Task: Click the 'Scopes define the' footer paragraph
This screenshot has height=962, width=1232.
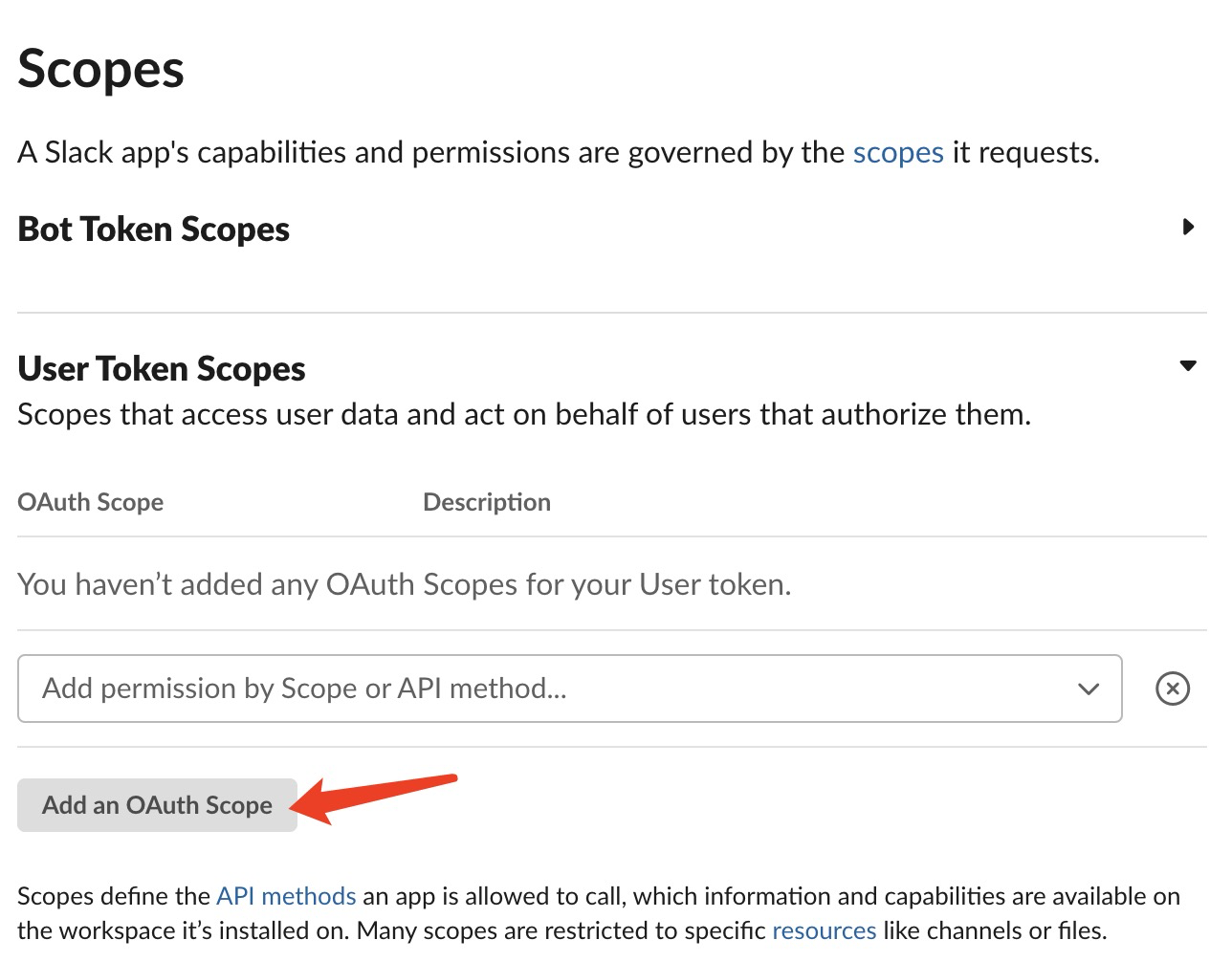Action: pos(599,913)
